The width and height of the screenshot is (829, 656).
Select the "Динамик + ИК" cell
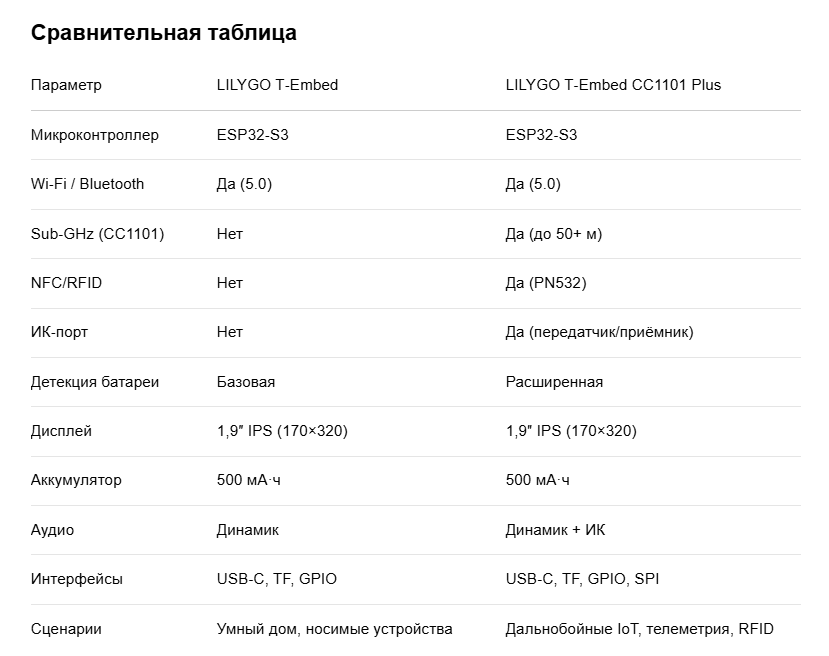click(555, 530)
